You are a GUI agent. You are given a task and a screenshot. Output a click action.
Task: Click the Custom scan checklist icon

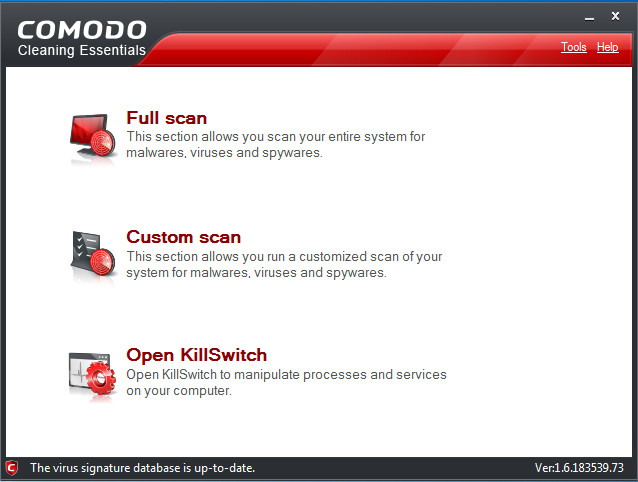coord(93,255)
